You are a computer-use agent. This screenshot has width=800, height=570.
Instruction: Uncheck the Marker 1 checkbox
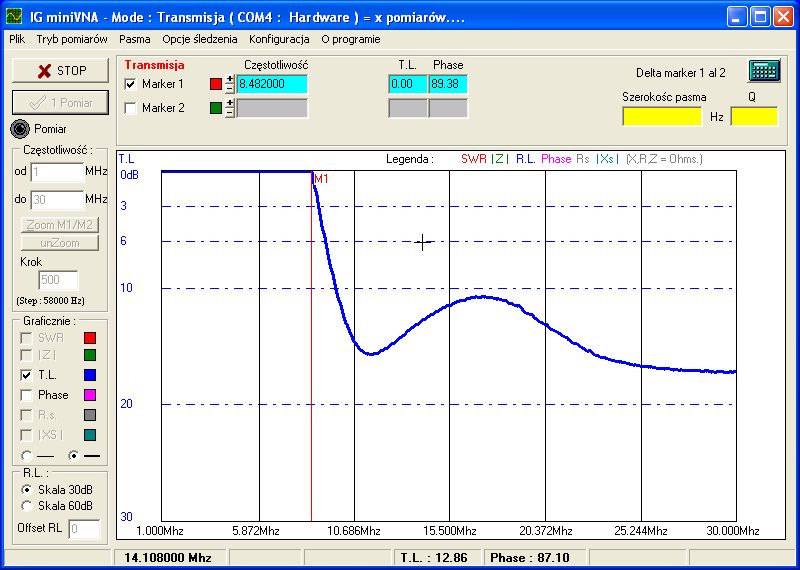click(131, 84)
